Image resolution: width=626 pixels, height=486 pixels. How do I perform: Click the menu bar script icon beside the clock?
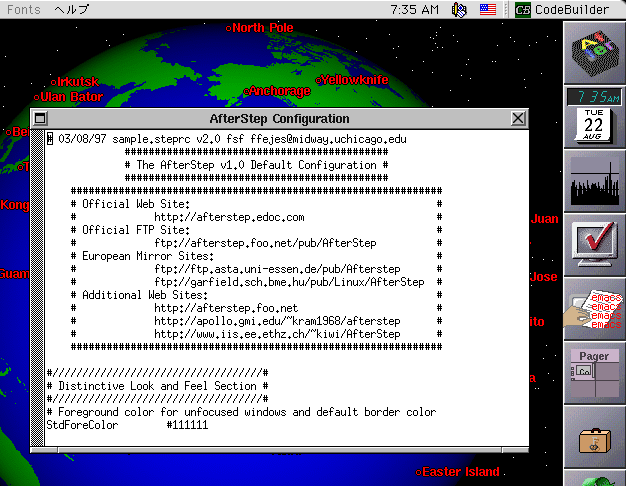(x=459, y=9)
